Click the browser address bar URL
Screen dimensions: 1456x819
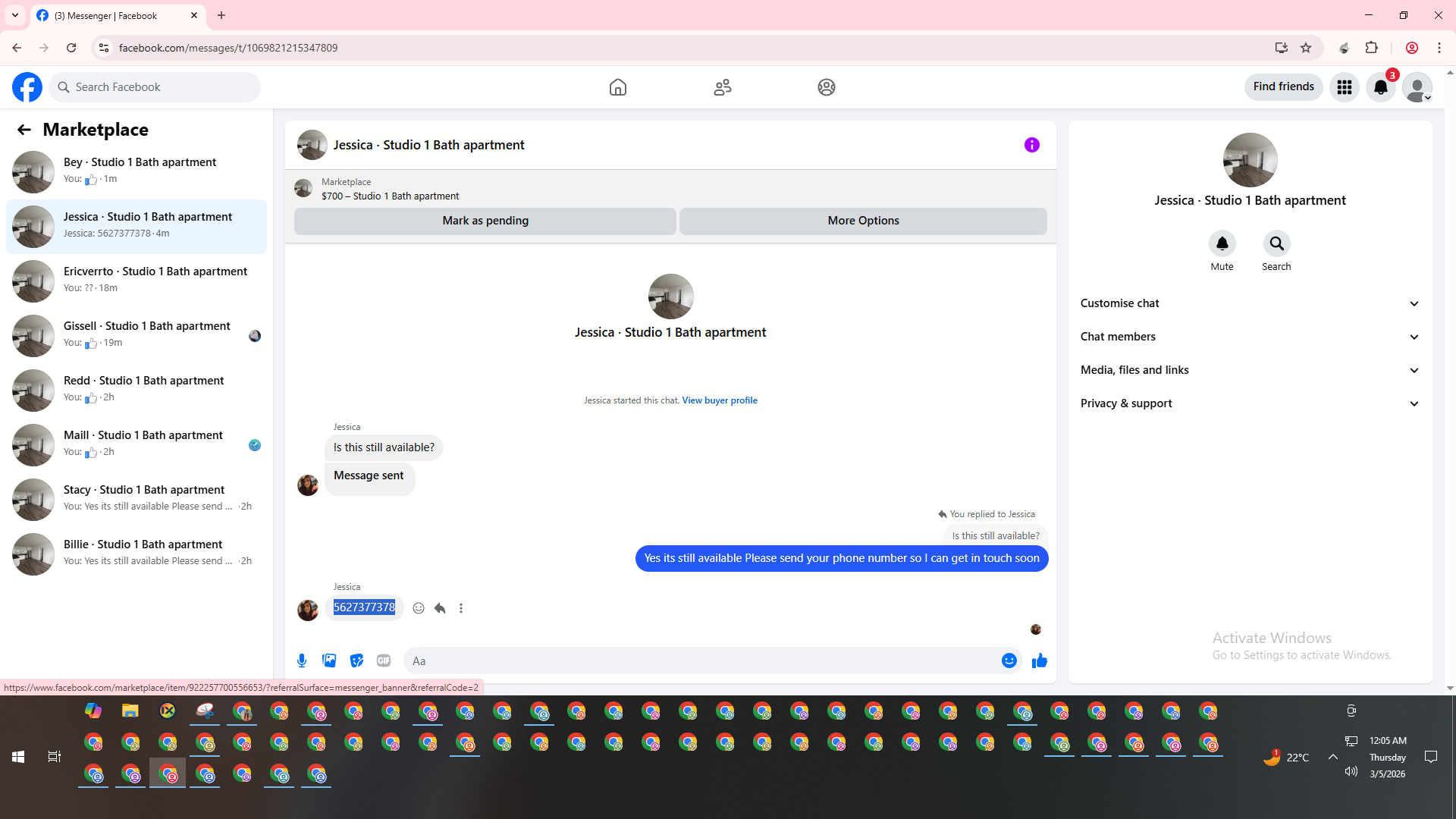coord(228,48)
